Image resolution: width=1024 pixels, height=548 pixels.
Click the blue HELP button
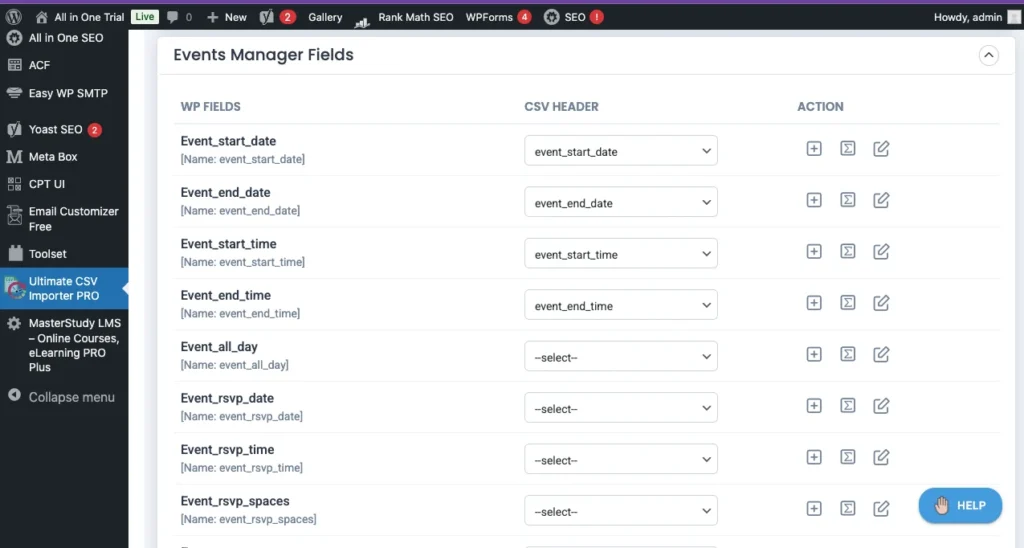click(x=959, y=505)
